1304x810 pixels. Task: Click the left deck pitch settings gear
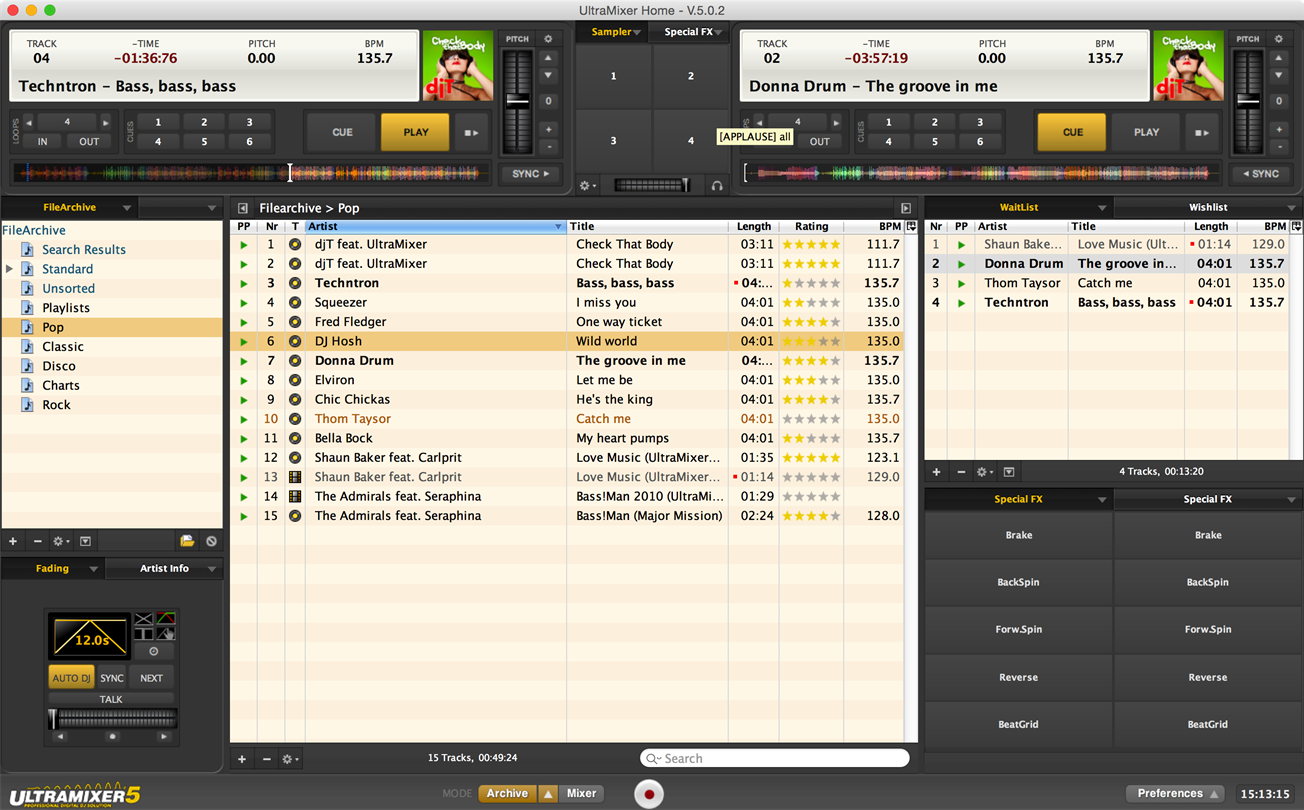(x=548, y=39)
